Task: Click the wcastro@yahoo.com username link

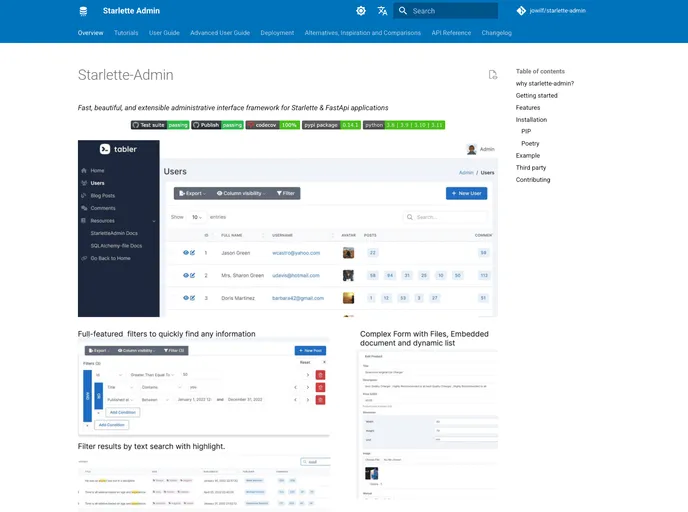Action: click(296, 253)
